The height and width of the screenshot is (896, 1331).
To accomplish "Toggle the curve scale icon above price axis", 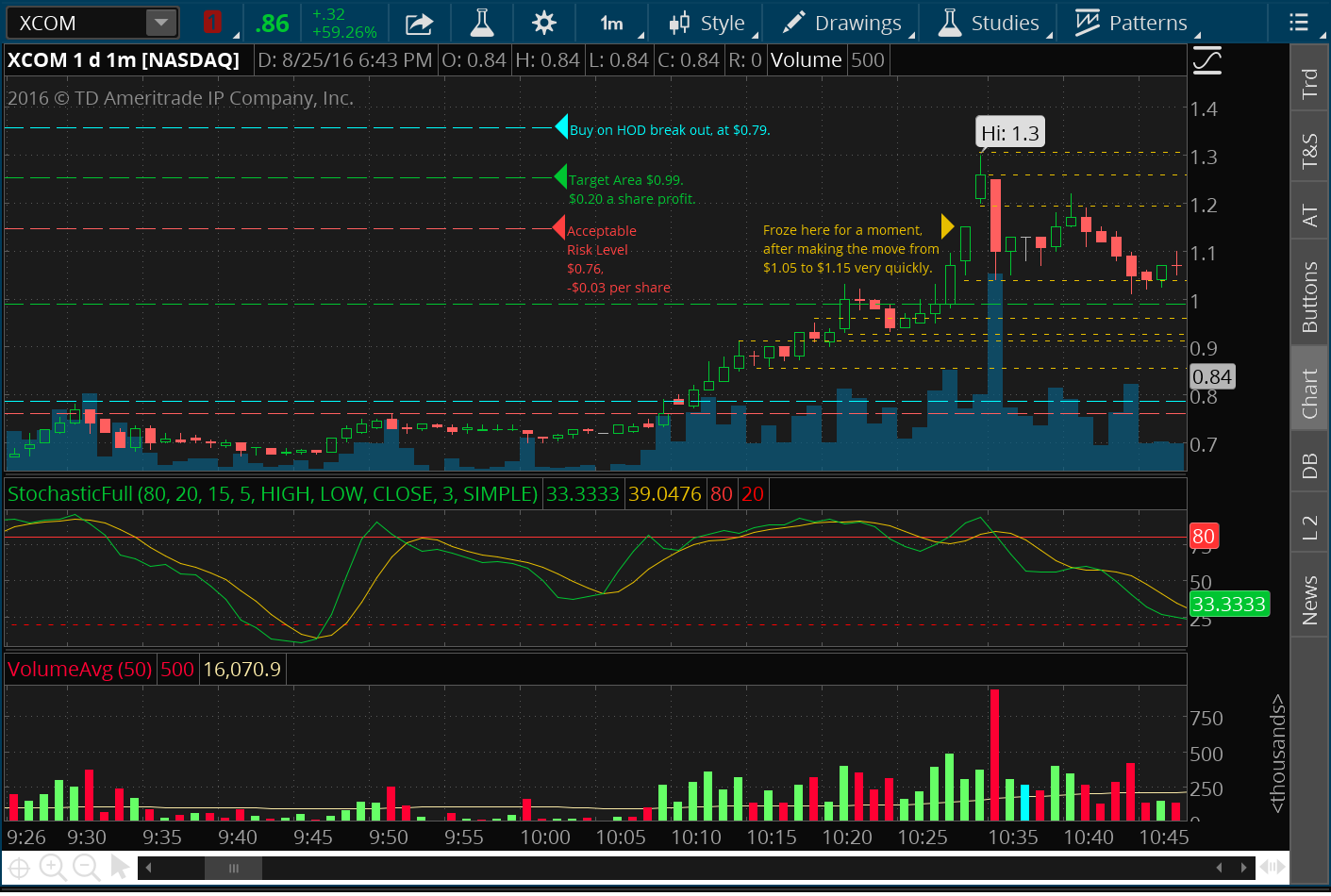I will point(1206,61).
